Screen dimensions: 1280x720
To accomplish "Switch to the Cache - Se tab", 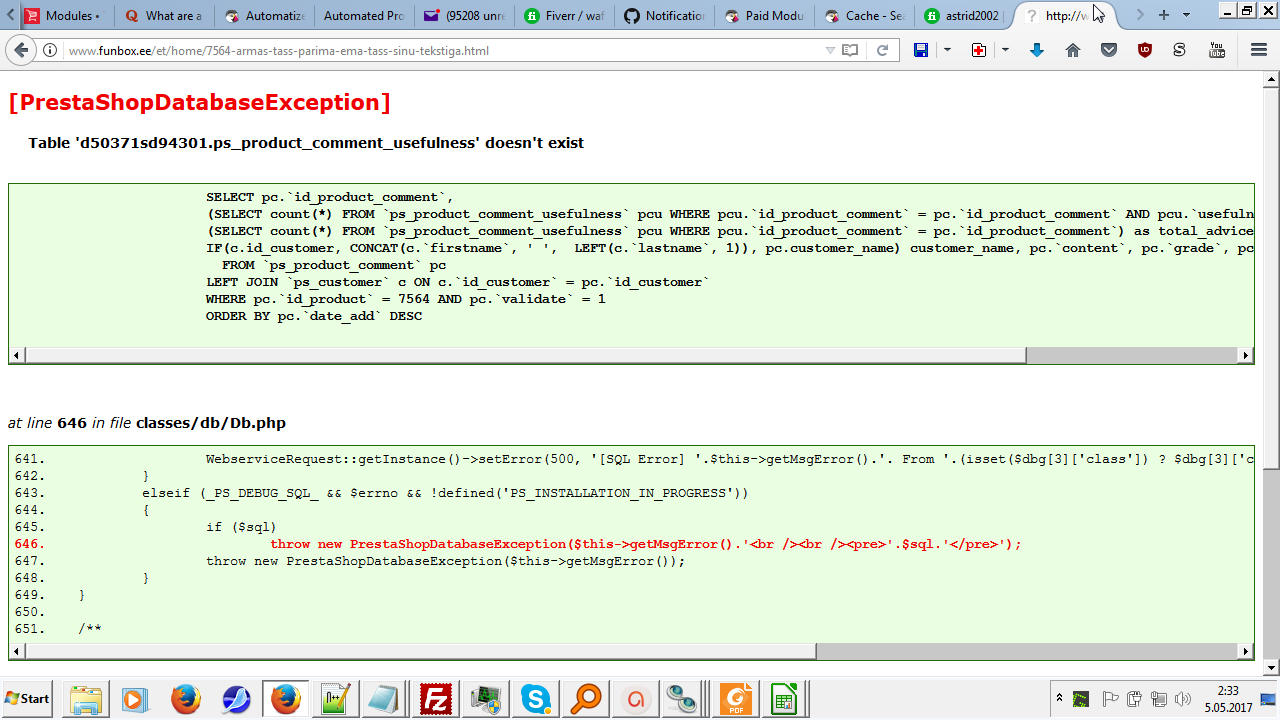I will (x=864, y=16).
